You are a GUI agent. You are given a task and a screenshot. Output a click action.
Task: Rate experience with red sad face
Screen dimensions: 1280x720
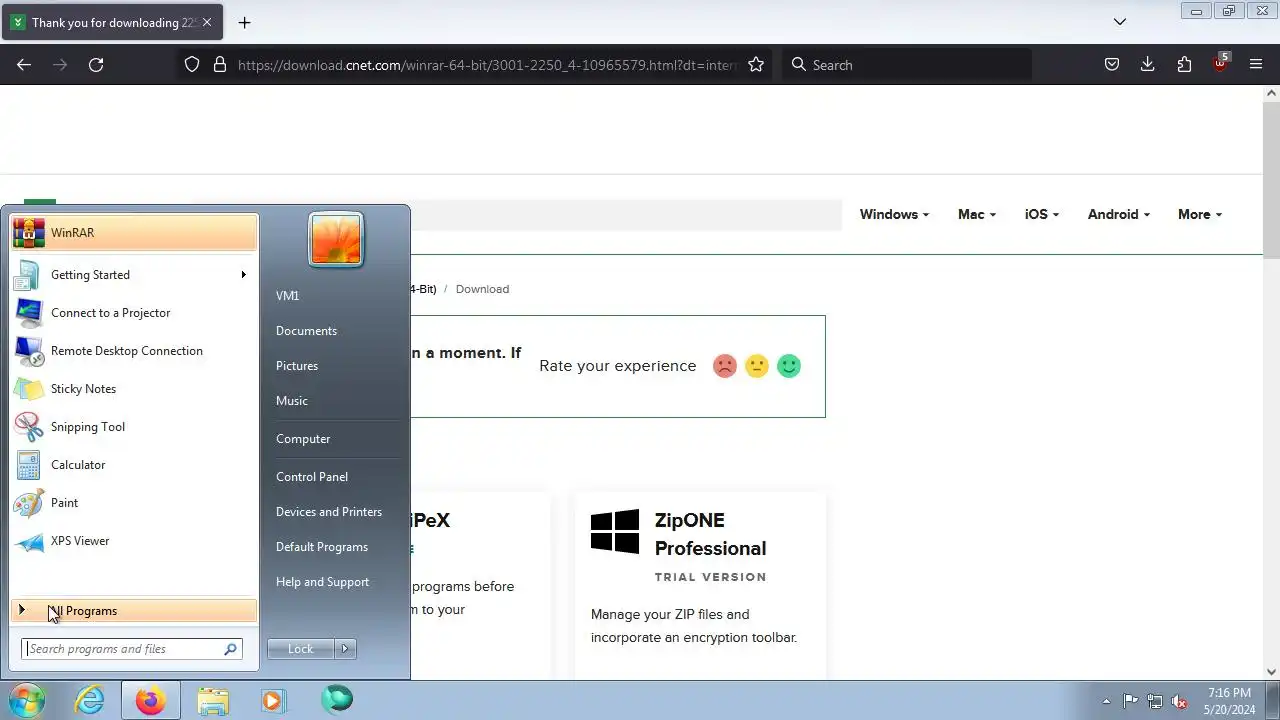point(725,366)
